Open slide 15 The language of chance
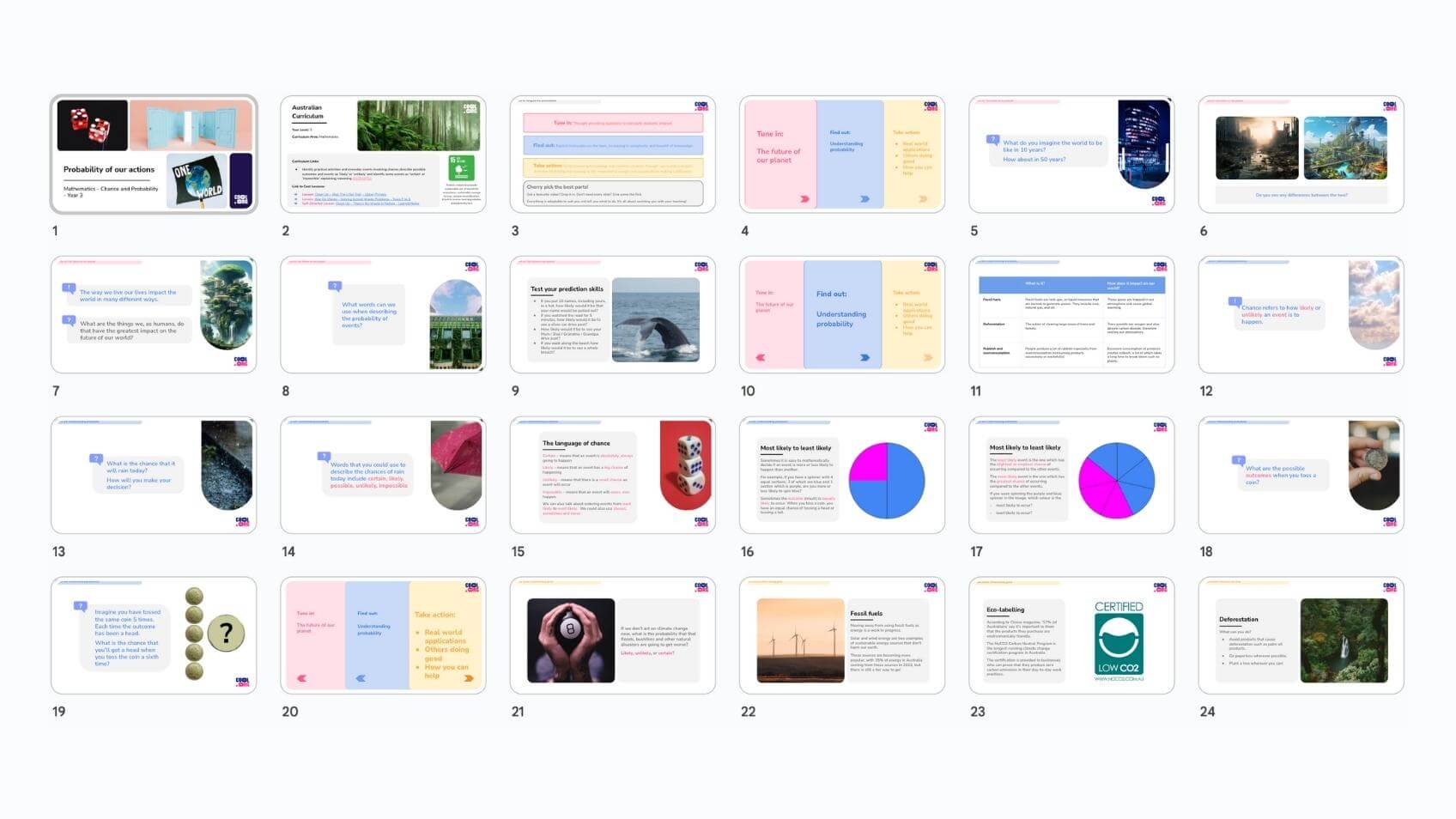This screenshot has height=819, width=1456. tap(612, 476)
